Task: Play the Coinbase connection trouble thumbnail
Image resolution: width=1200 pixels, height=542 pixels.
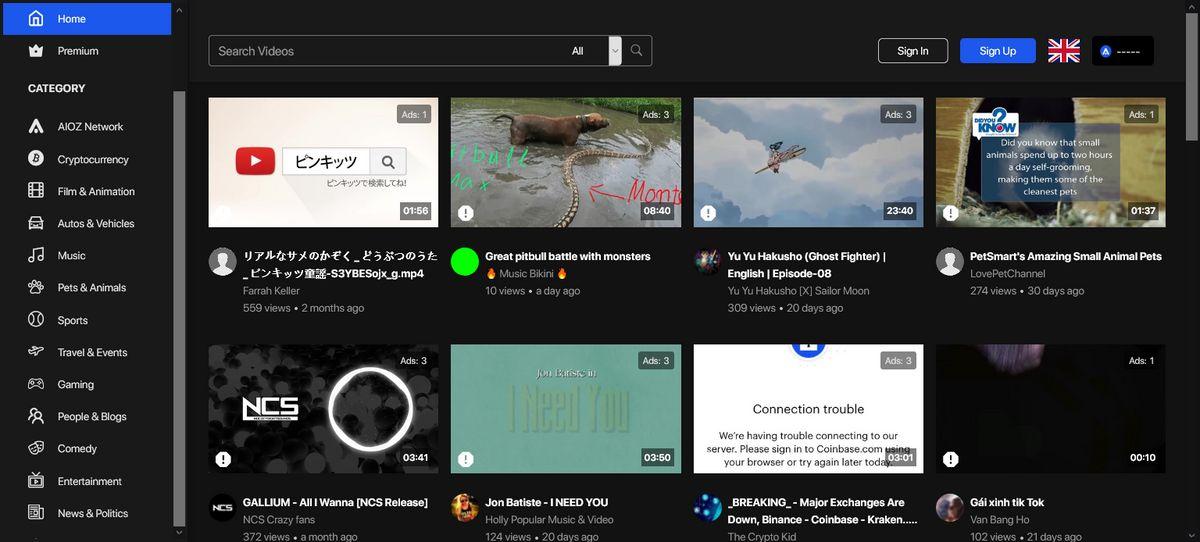Action: point(808,409)
